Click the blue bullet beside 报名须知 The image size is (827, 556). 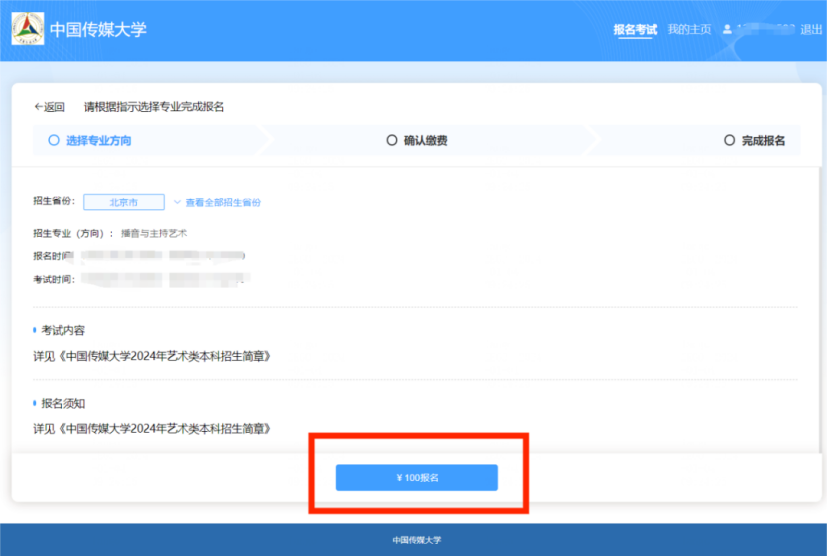[x=35, y=404]
